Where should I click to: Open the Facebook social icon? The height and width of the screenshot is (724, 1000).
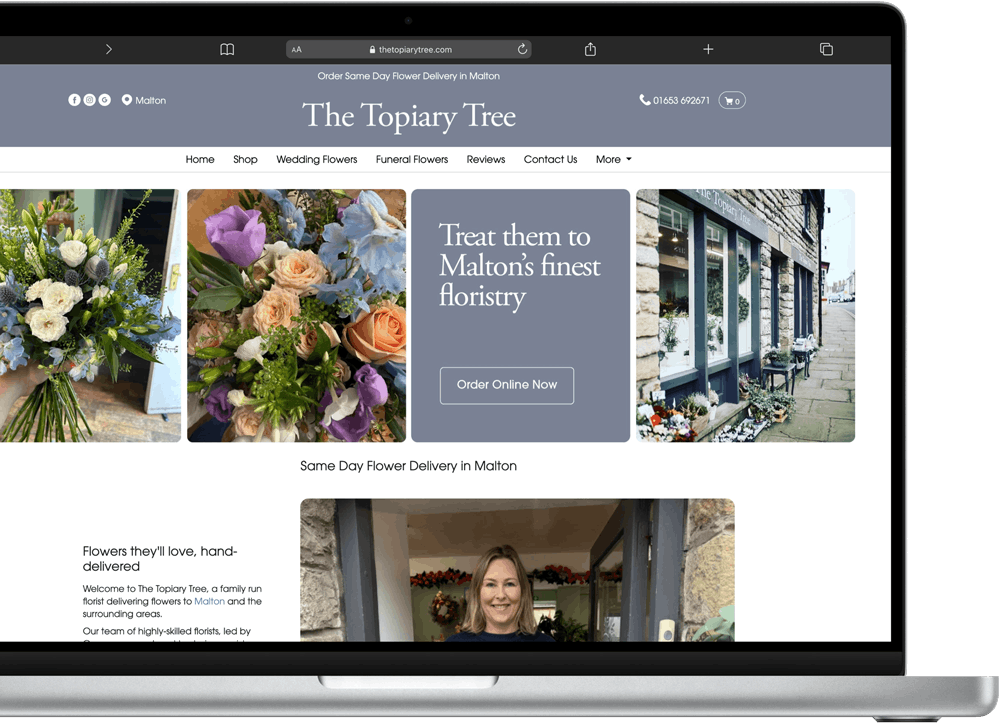74,100
